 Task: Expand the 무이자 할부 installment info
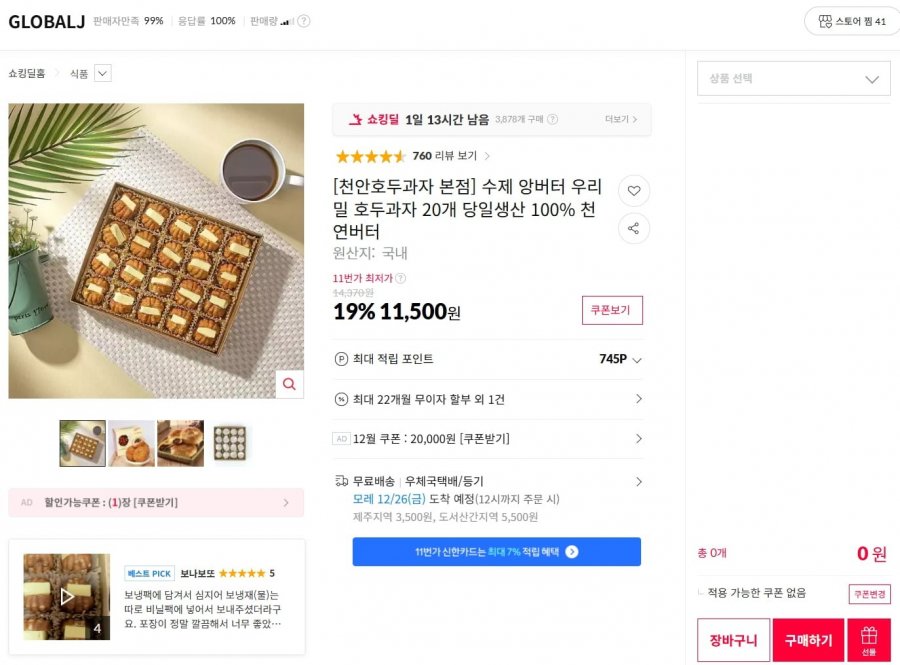click(638, 399)
